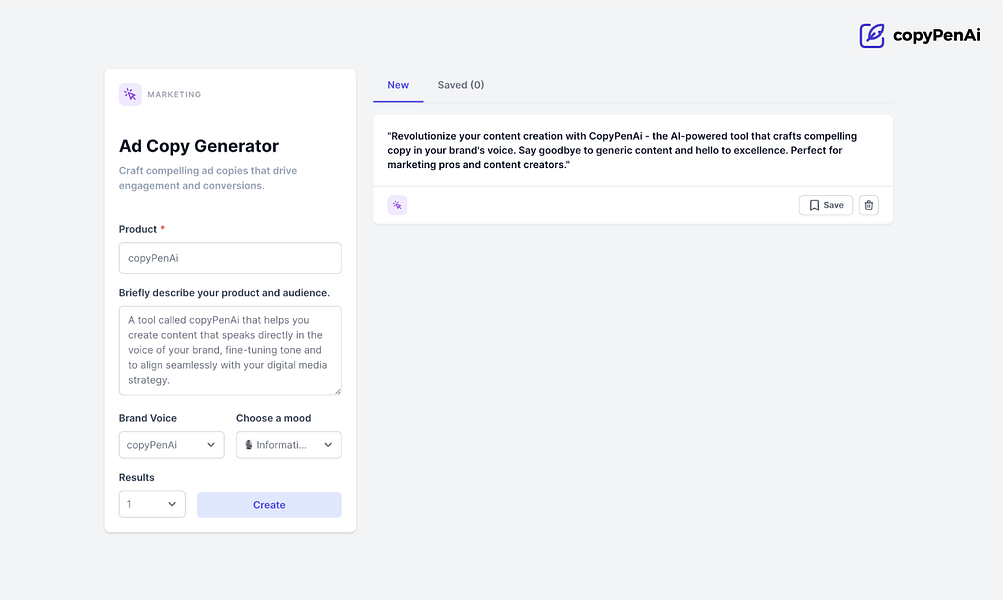Delete the generated copy with trash icon
Image resolution: width=1003 pixels, height=600 pixels.
(x=868, y=205)
